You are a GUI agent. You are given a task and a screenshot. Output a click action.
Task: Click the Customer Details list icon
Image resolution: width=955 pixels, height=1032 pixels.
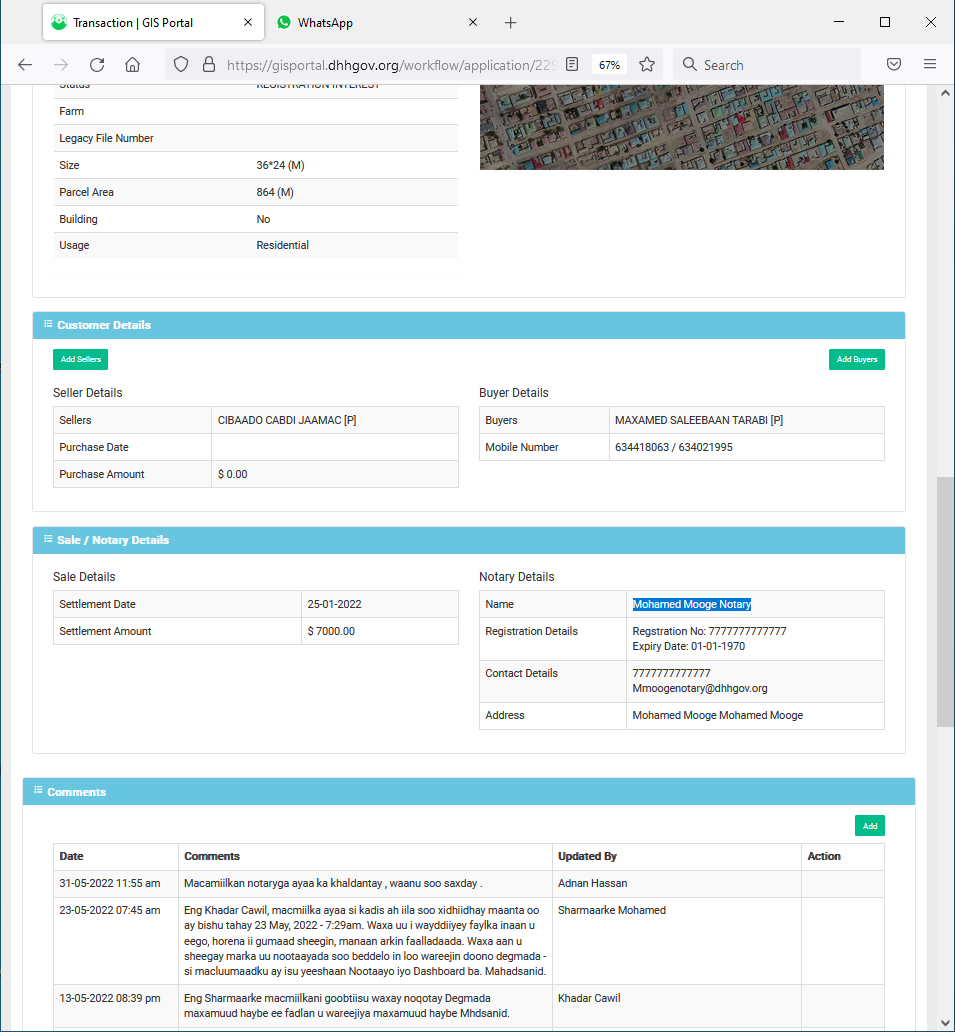click(48, 324)
